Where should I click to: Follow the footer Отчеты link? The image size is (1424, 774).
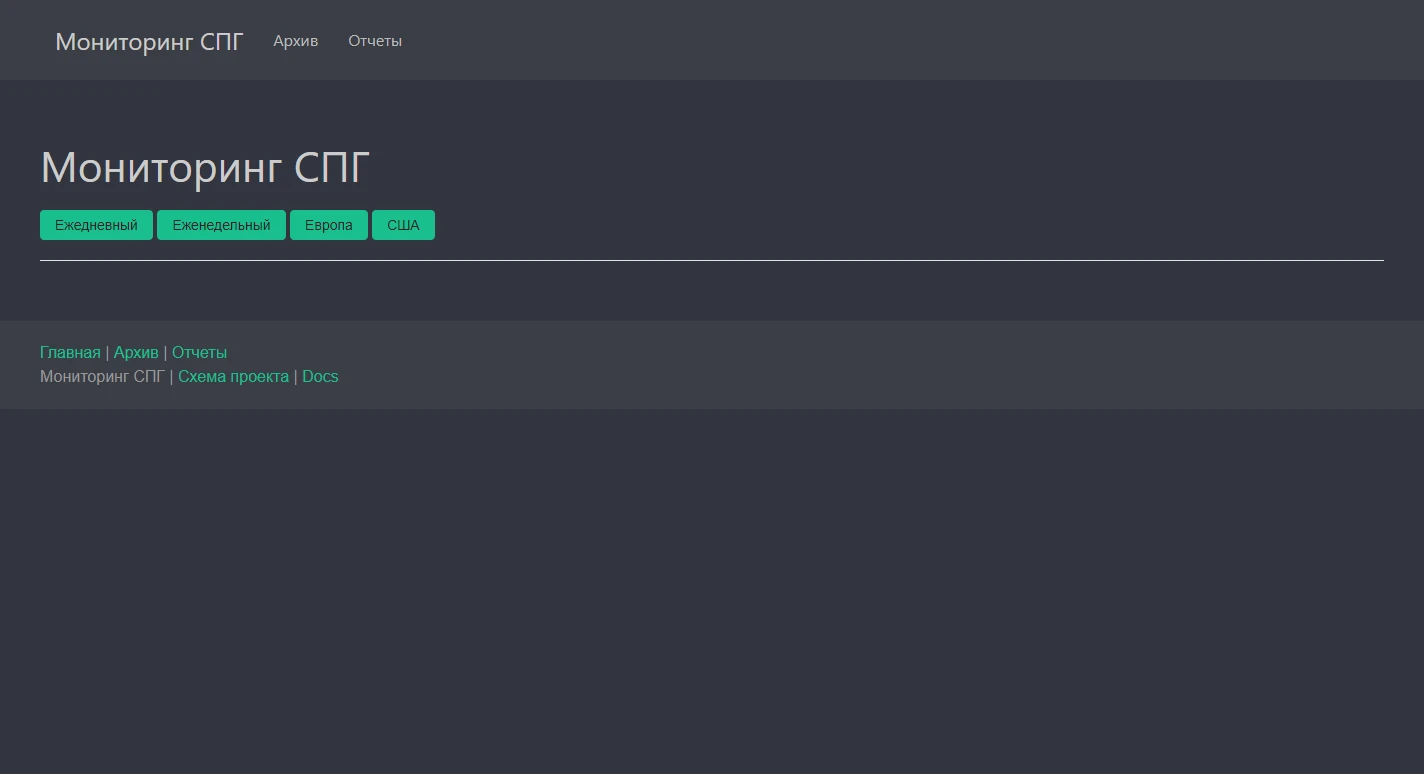199,352
